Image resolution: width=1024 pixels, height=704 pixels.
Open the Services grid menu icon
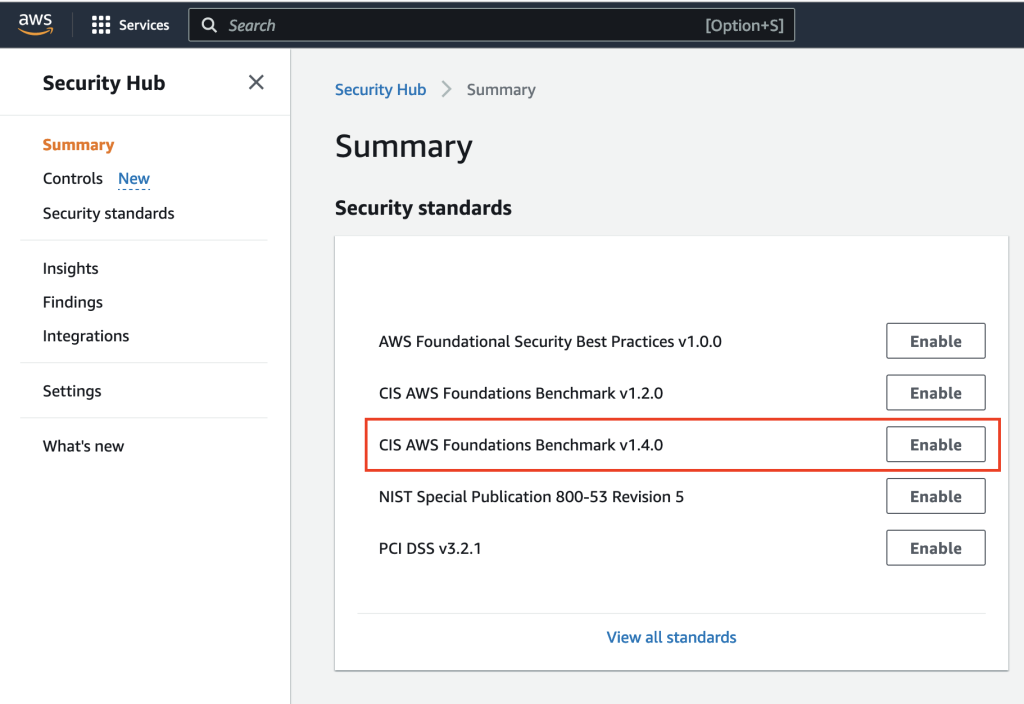tap(101, 25)
